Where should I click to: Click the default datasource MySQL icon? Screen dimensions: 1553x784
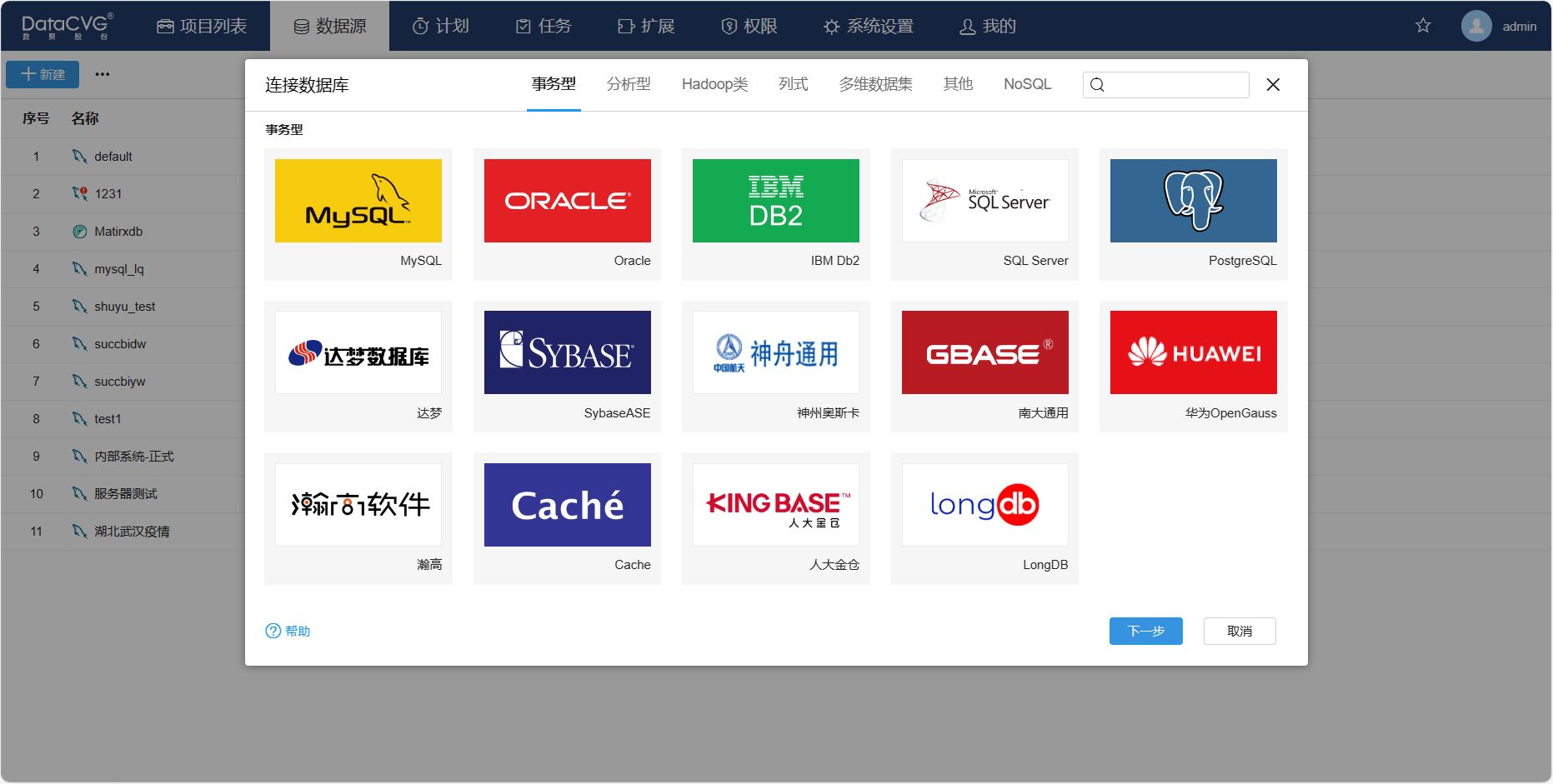click(x=80, y=157)
